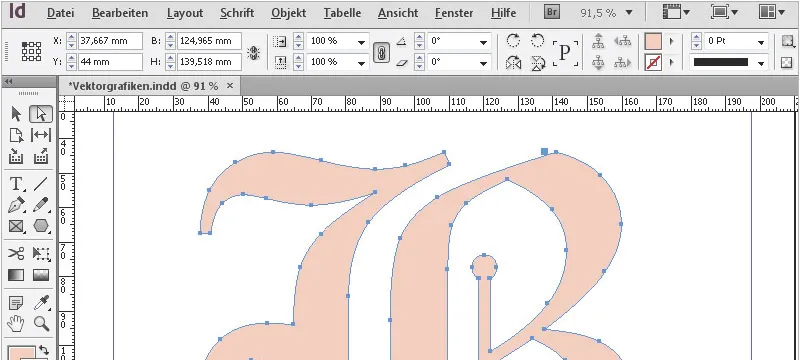800x360 pixels.
Task: Expand the stroke color options arrow
Action: click(x=672, y=63)
